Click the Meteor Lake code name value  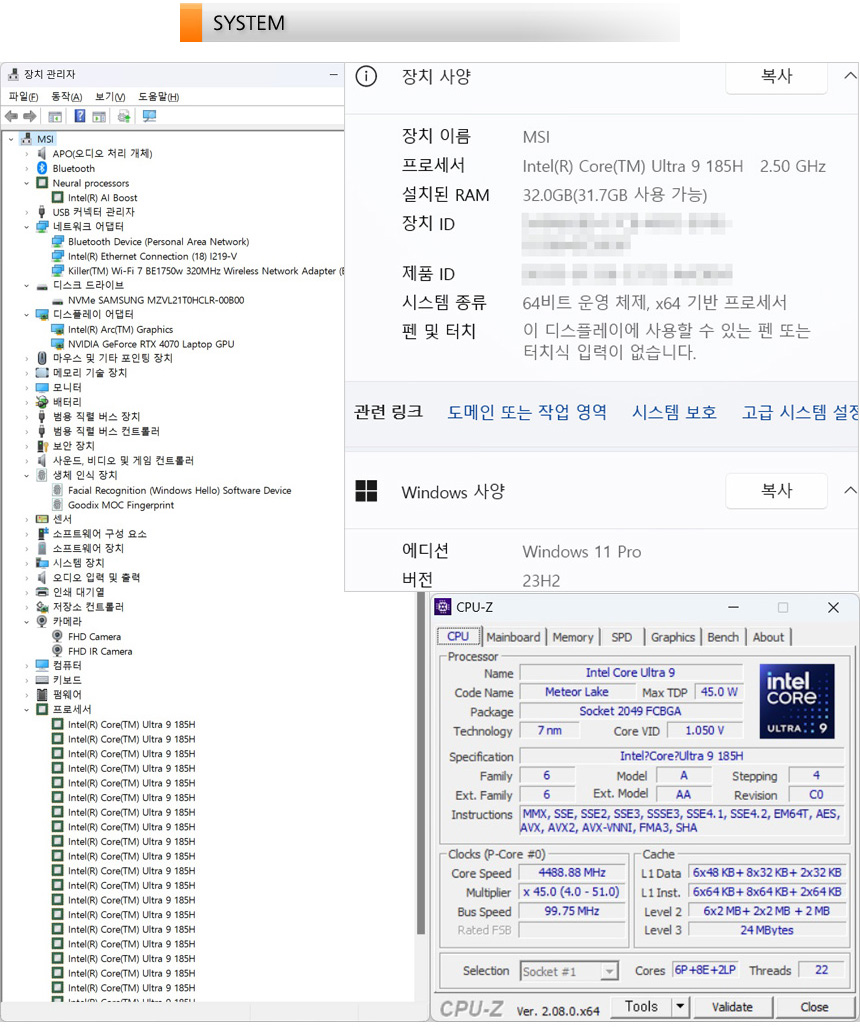point(576,692)
